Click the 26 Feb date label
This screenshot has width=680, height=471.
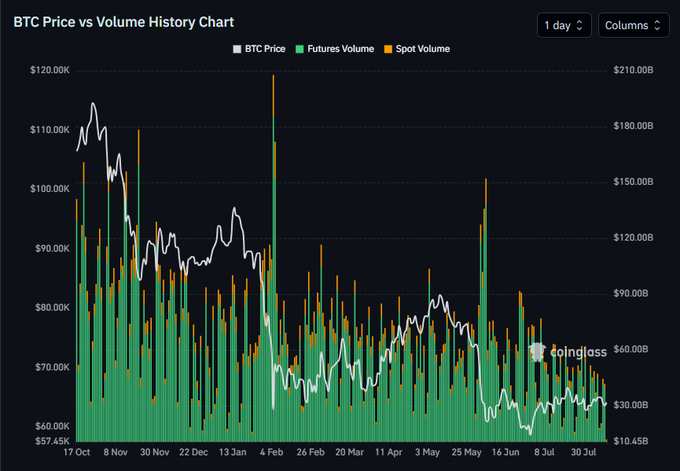311,452
